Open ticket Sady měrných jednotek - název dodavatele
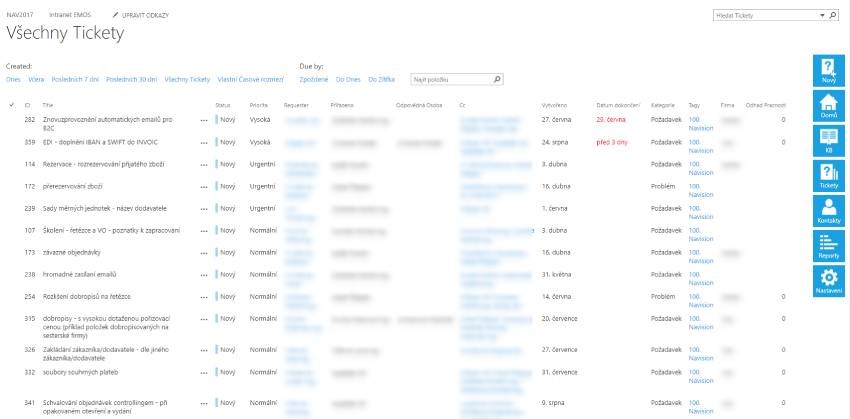 point(105,209)
